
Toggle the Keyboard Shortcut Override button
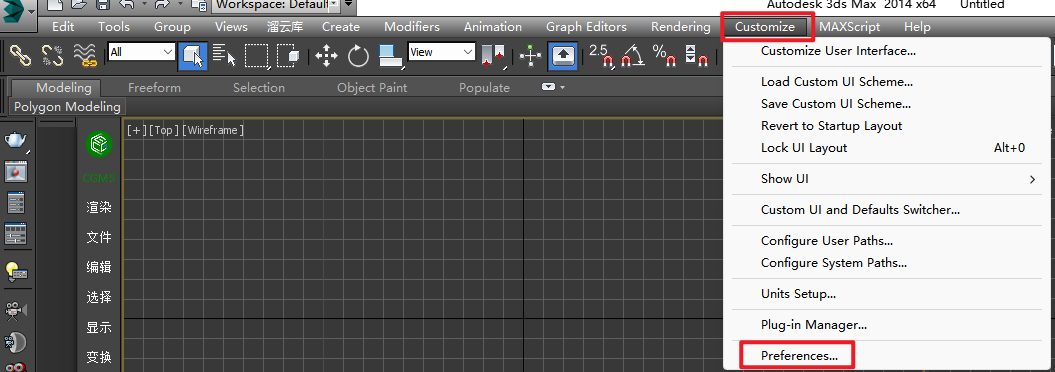562,55
